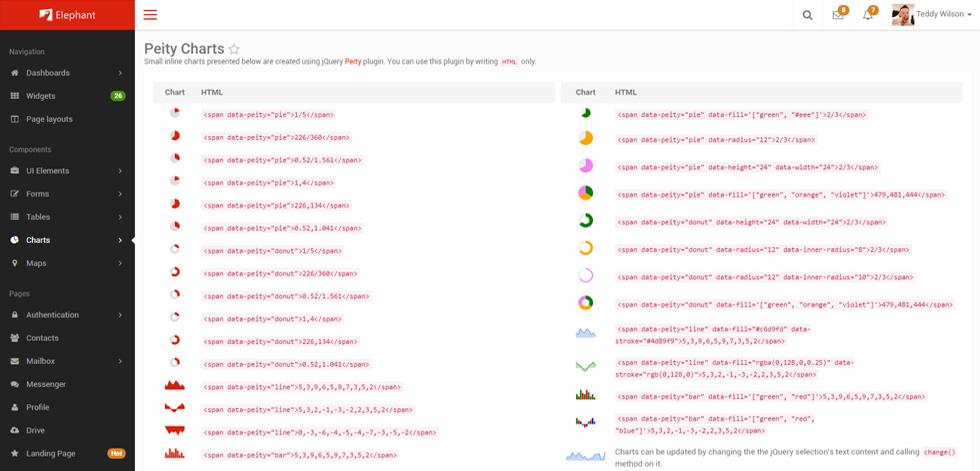Click the orange Hot badge

[x=116, y=454]
